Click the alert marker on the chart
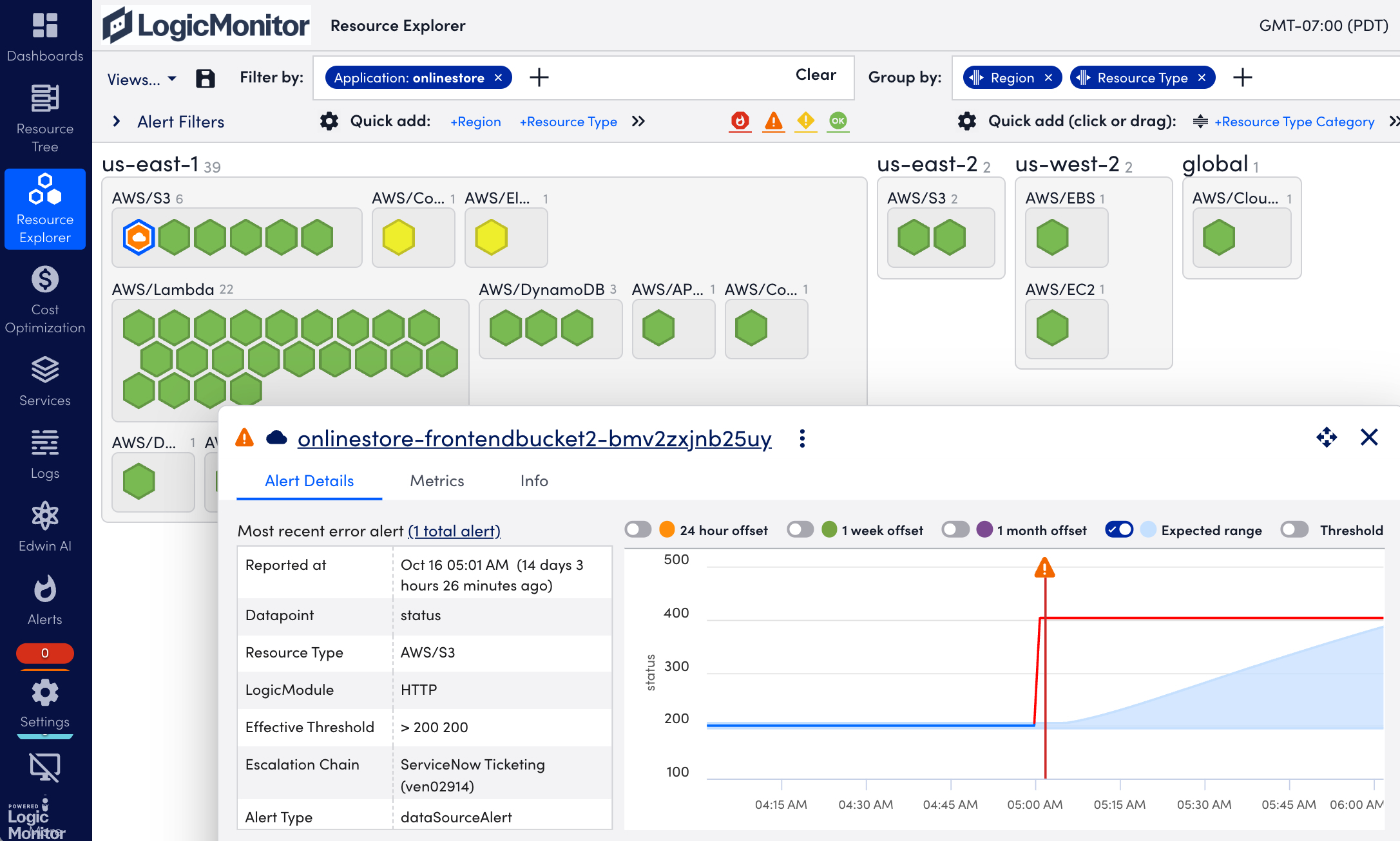 [x=1044, y=568]
